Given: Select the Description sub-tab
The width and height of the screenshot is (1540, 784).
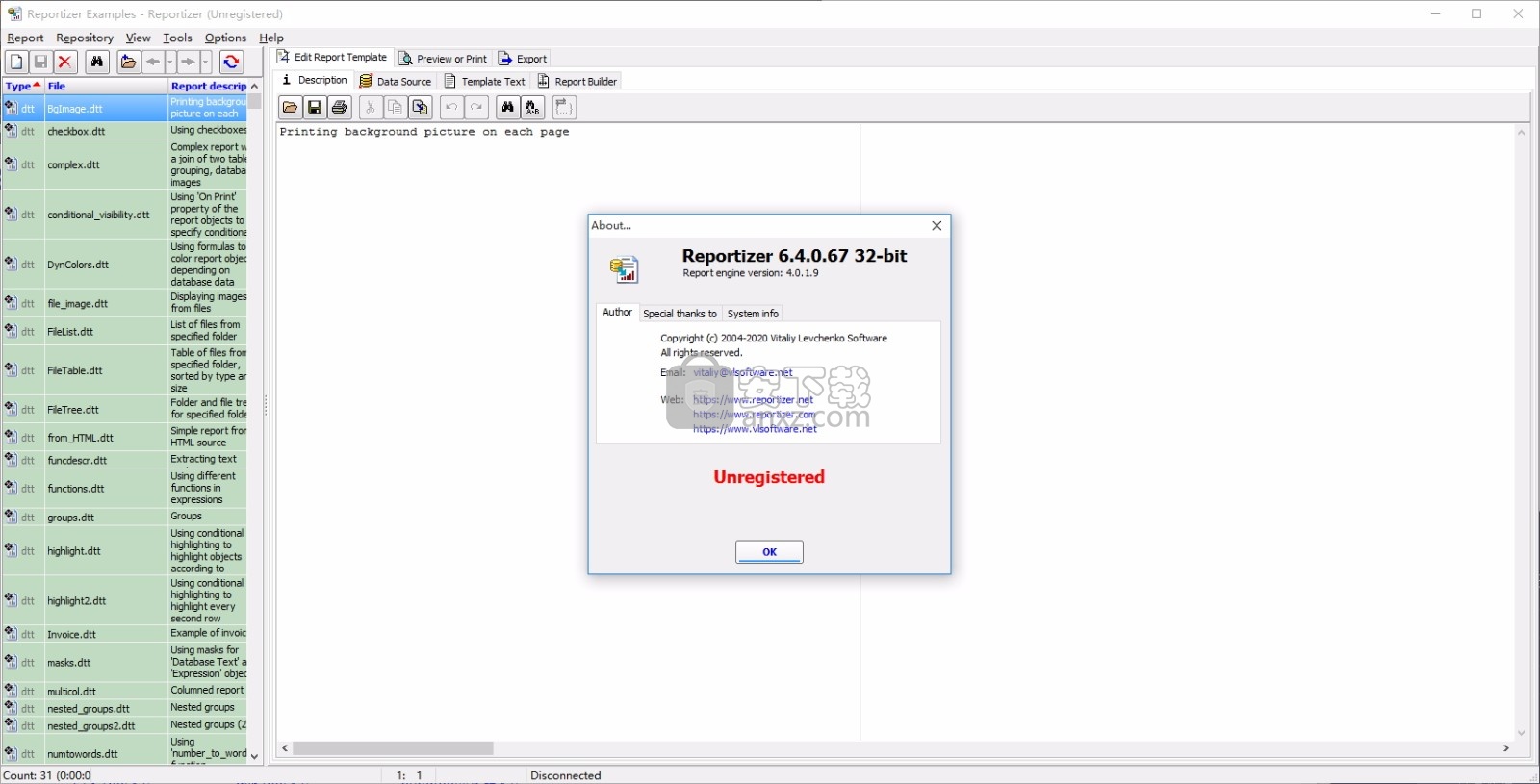Looking at the screenshot, I should click(314, 80).
